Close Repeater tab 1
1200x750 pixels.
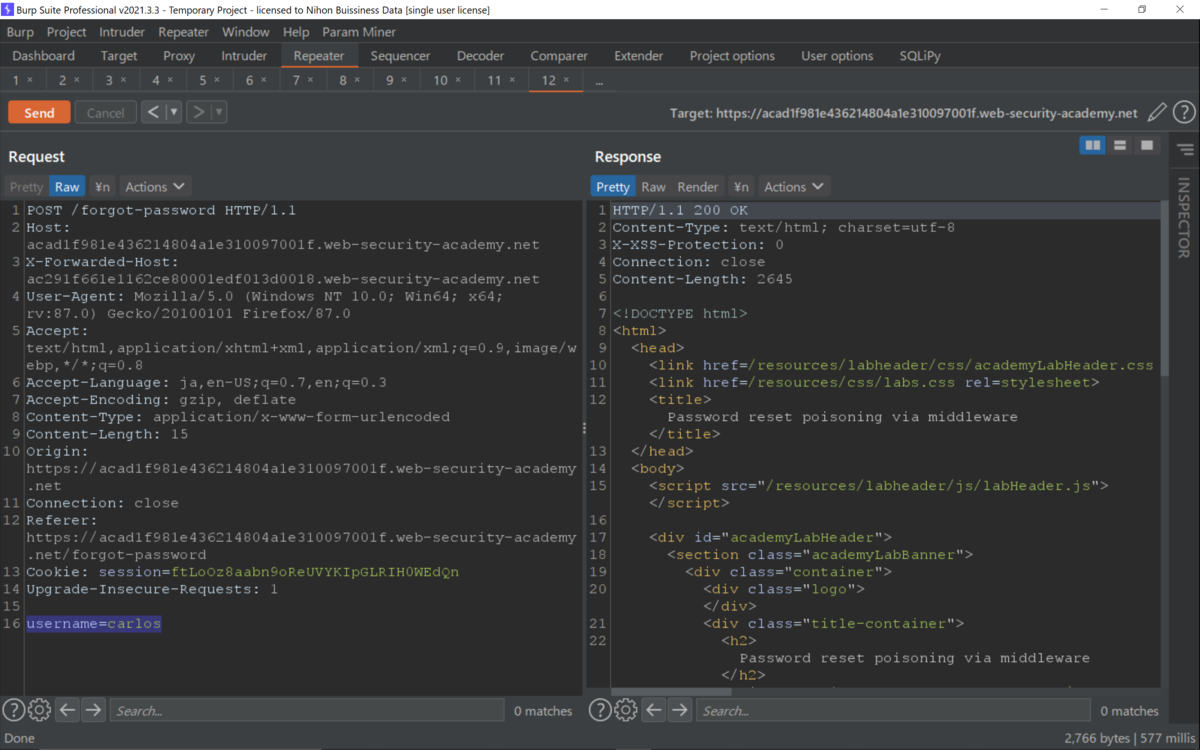click(30, 80)
